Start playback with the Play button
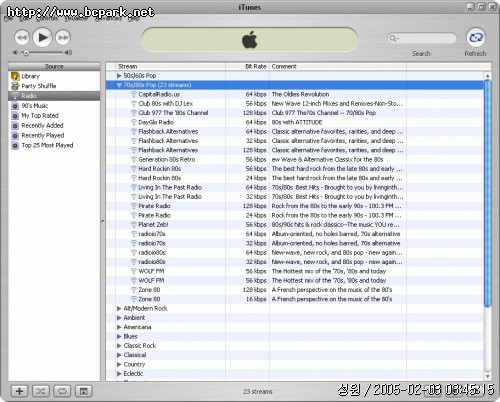Image resolution: width=500 pixels, height=402 pixels. [x=42, y=37]
